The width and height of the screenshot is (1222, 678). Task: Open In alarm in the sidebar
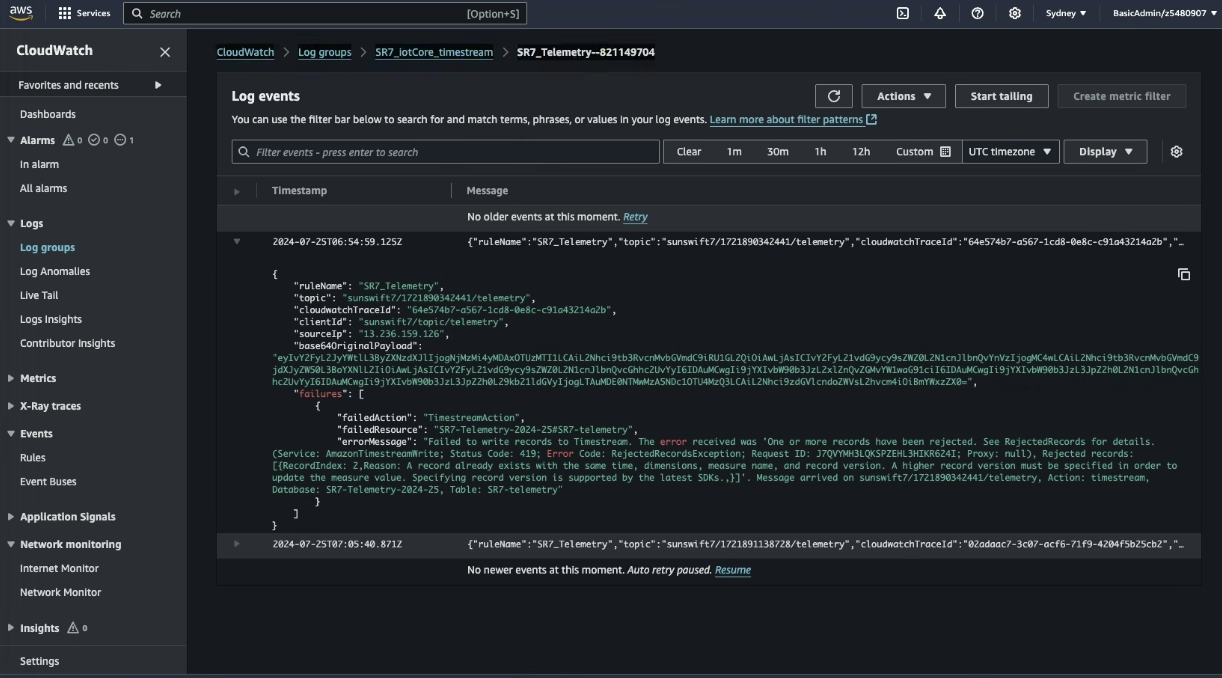39,164
